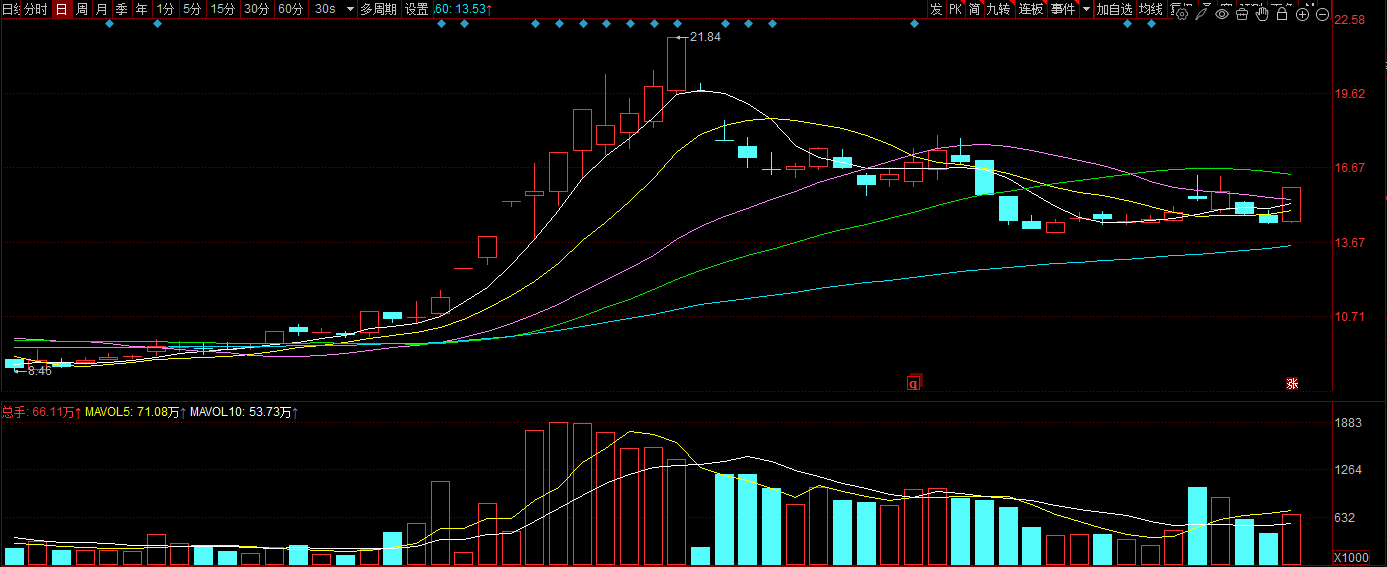Viewport: 1387px width, 567px height.
Task: Click the 总手 volume label
Action: click(14, 411)
